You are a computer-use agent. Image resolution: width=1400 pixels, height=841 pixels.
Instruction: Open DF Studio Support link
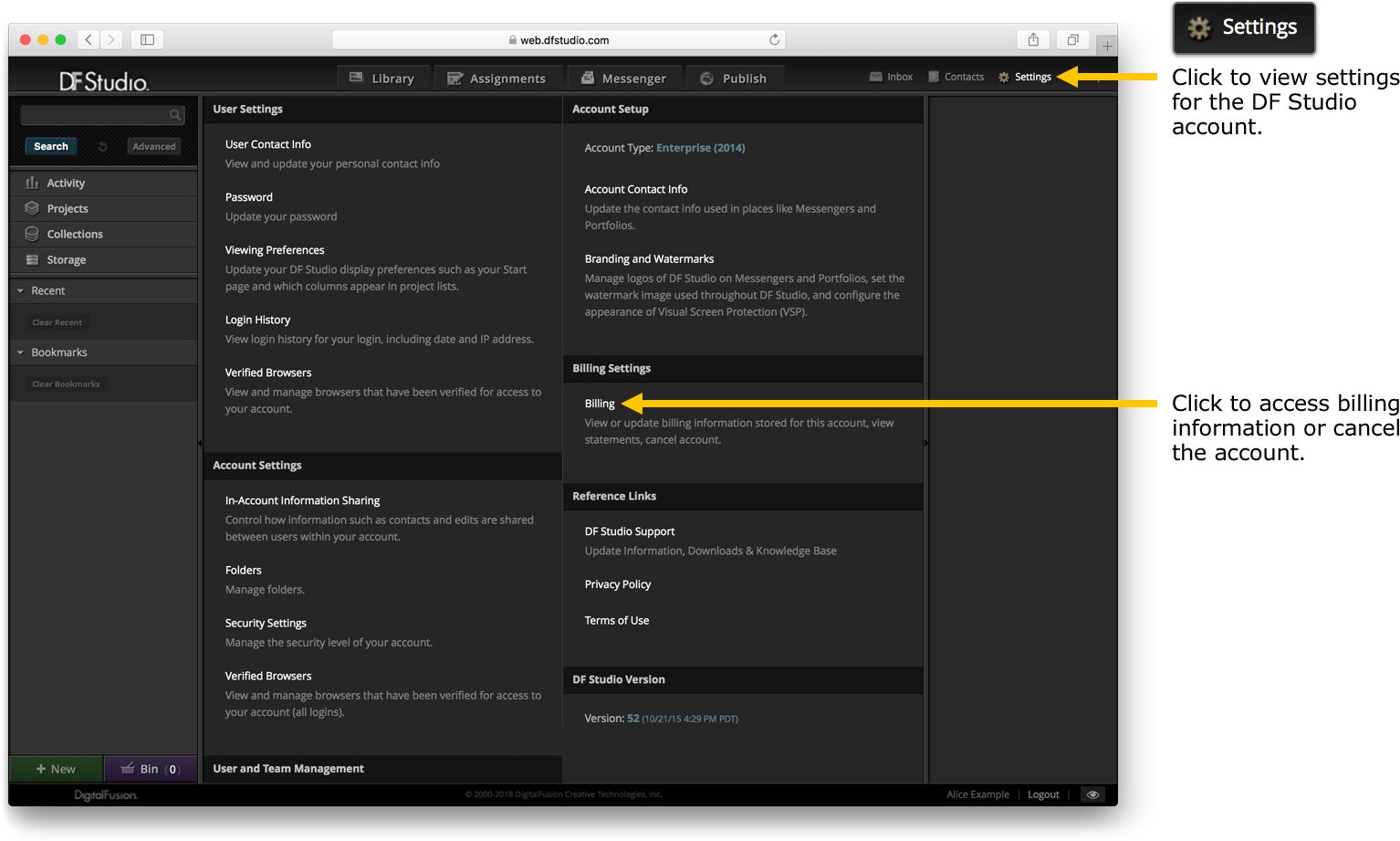pyautogui.click(x=630, y=531)
